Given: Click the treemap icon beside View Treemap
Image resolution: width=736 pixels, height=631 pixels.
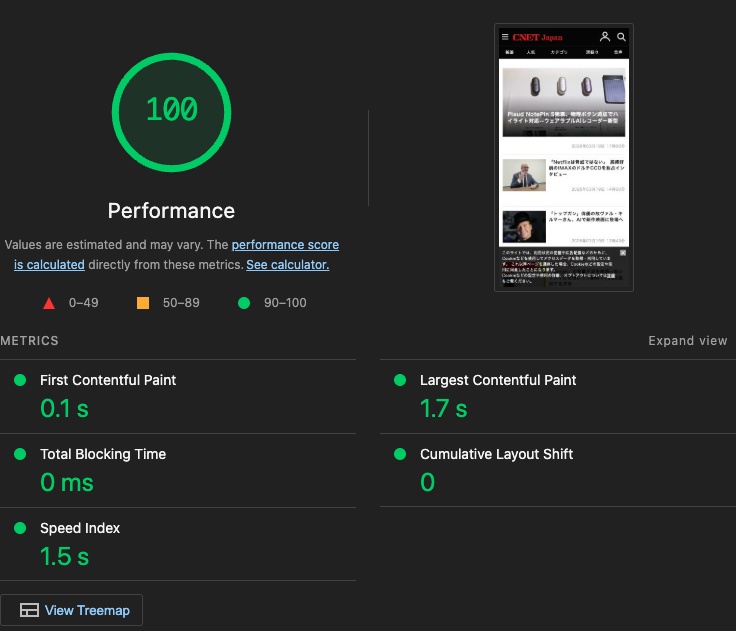Looking at the screenshot, I should click(29, 610).
